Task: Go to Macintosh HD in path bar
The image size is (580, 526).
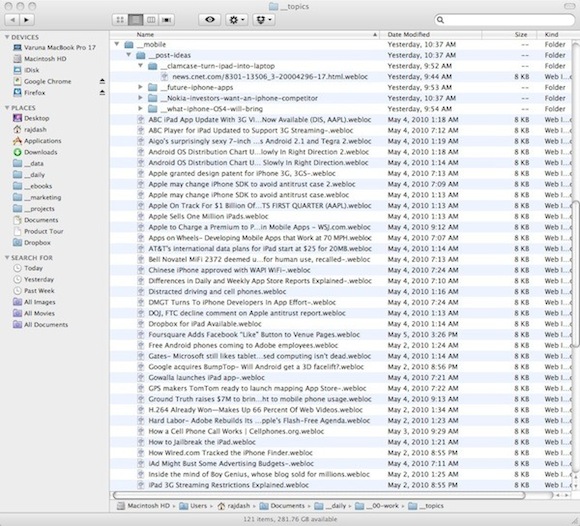Action: tap(143, 506)
